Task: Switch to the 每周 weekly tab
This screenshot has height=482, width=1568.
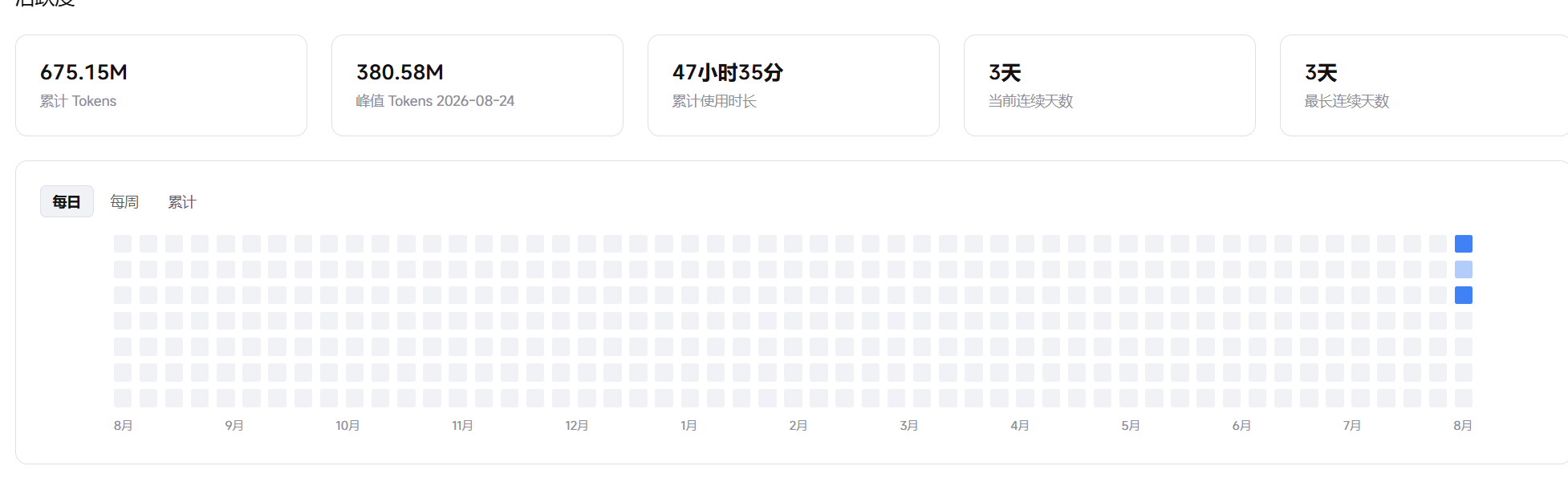Action: point(124,201)
